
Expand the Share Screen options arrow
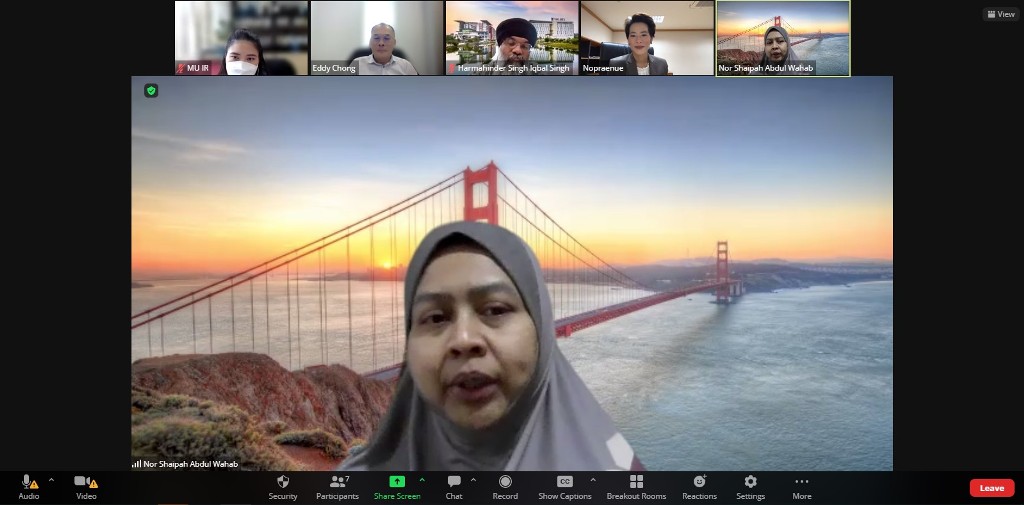click(x=422, y=480)
